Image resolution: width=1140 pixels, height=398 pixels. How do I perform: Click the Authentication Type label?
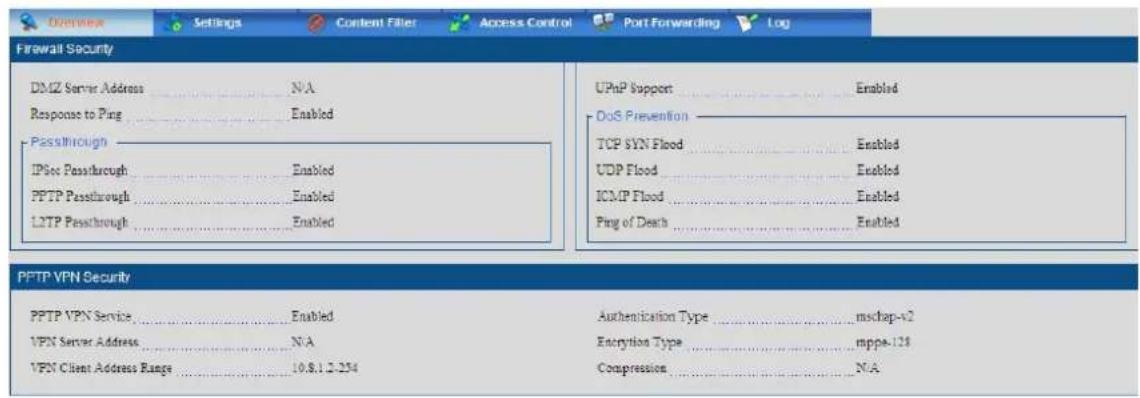point(652,317)
